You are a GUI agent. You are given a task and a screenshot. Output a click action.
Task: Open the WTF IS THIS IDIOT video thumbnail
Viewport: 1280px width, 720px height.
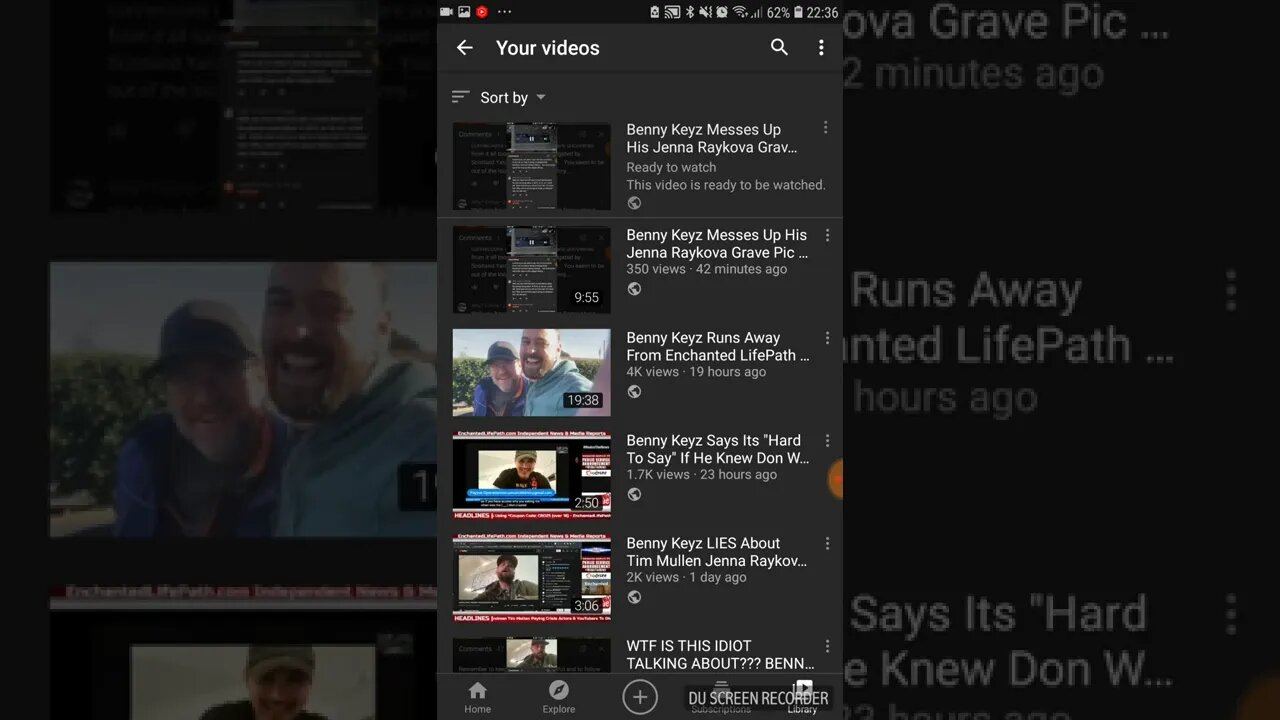click(531, 655)
